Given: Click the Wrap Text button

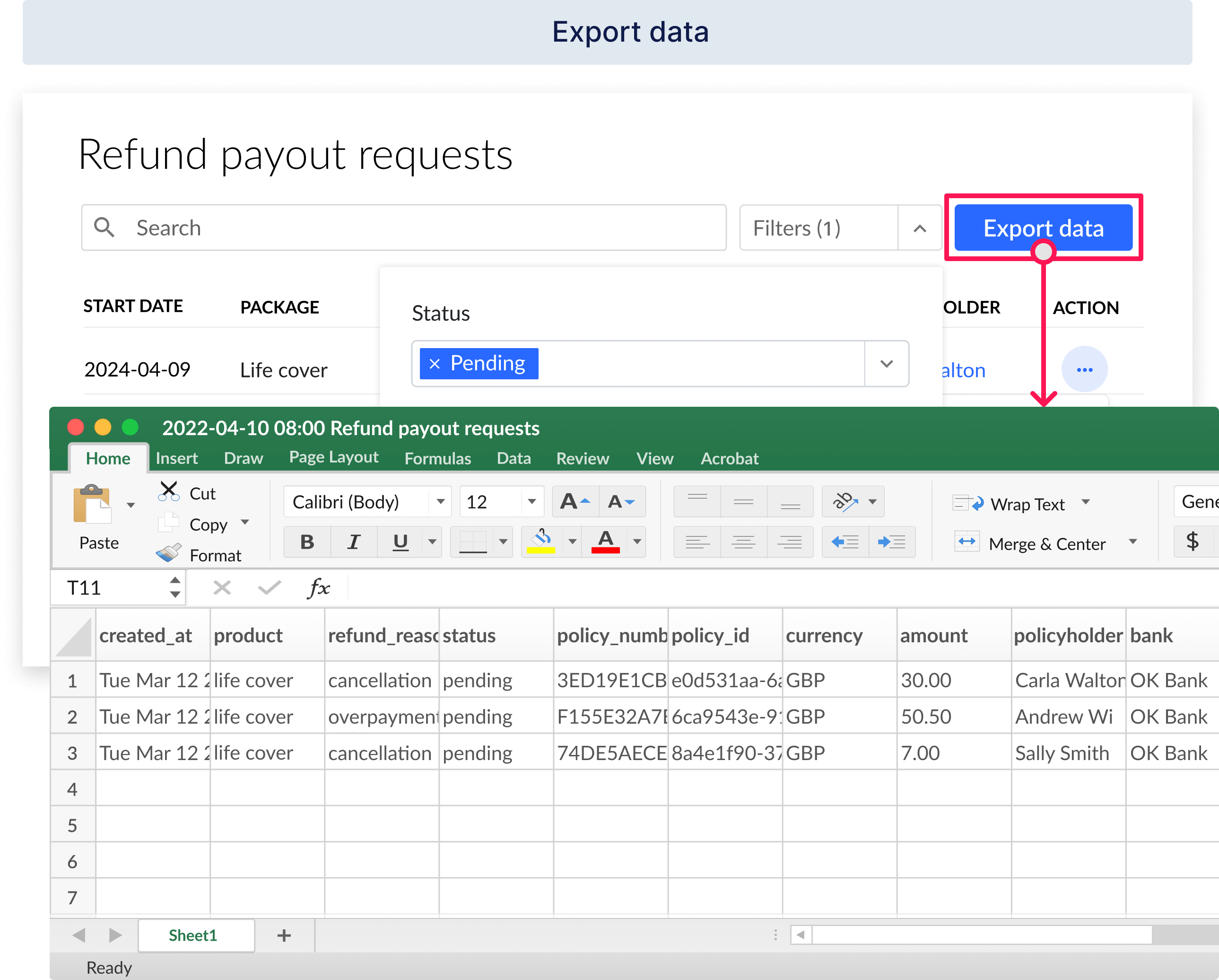Looking at the screenshot, I should (x=1009, y=503).
